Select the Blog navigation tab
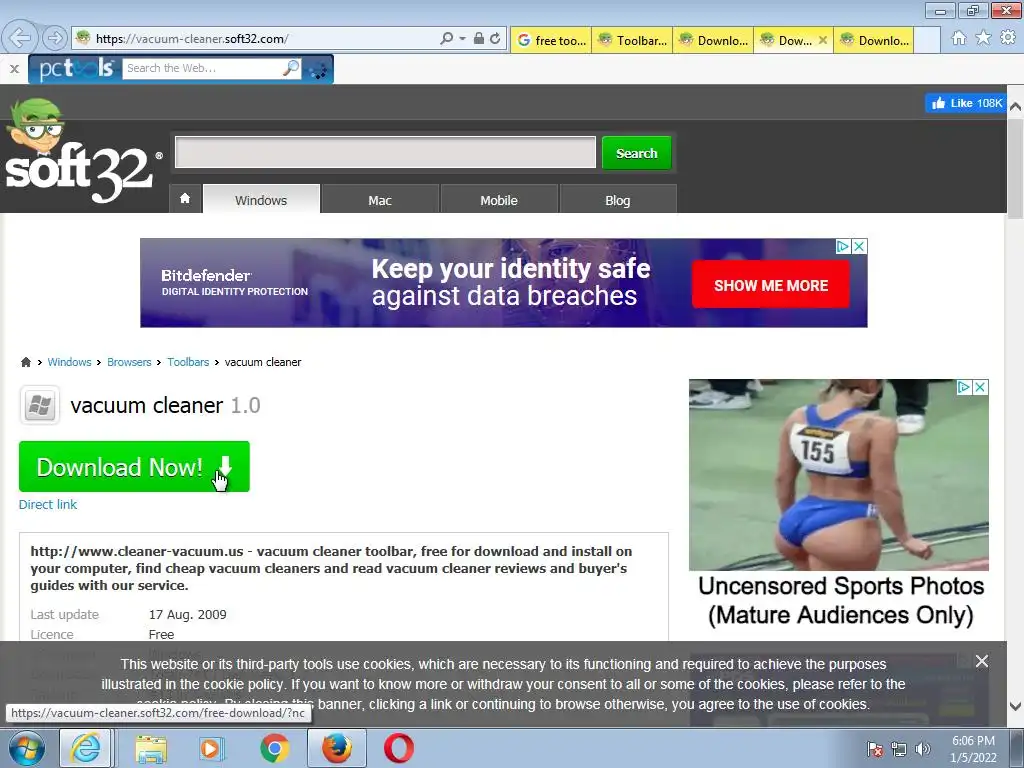The height and width of the screenshot is (768, 1024). click(x=618, y=200)
